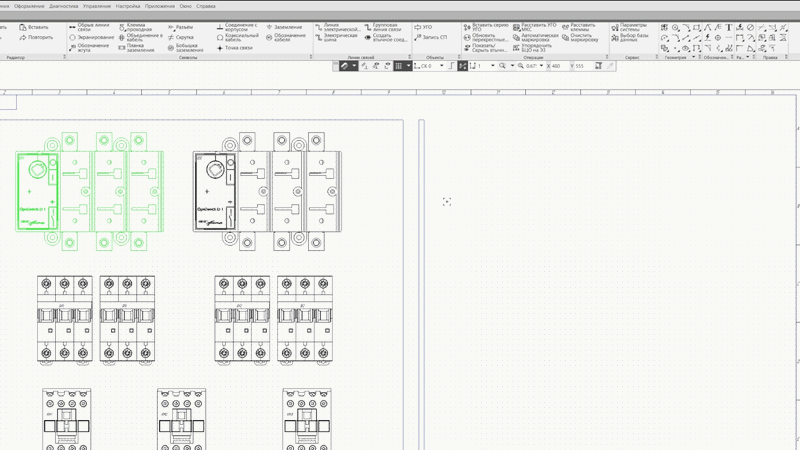Place a 'Планка заземления' symbol

(x=136, y=47)
